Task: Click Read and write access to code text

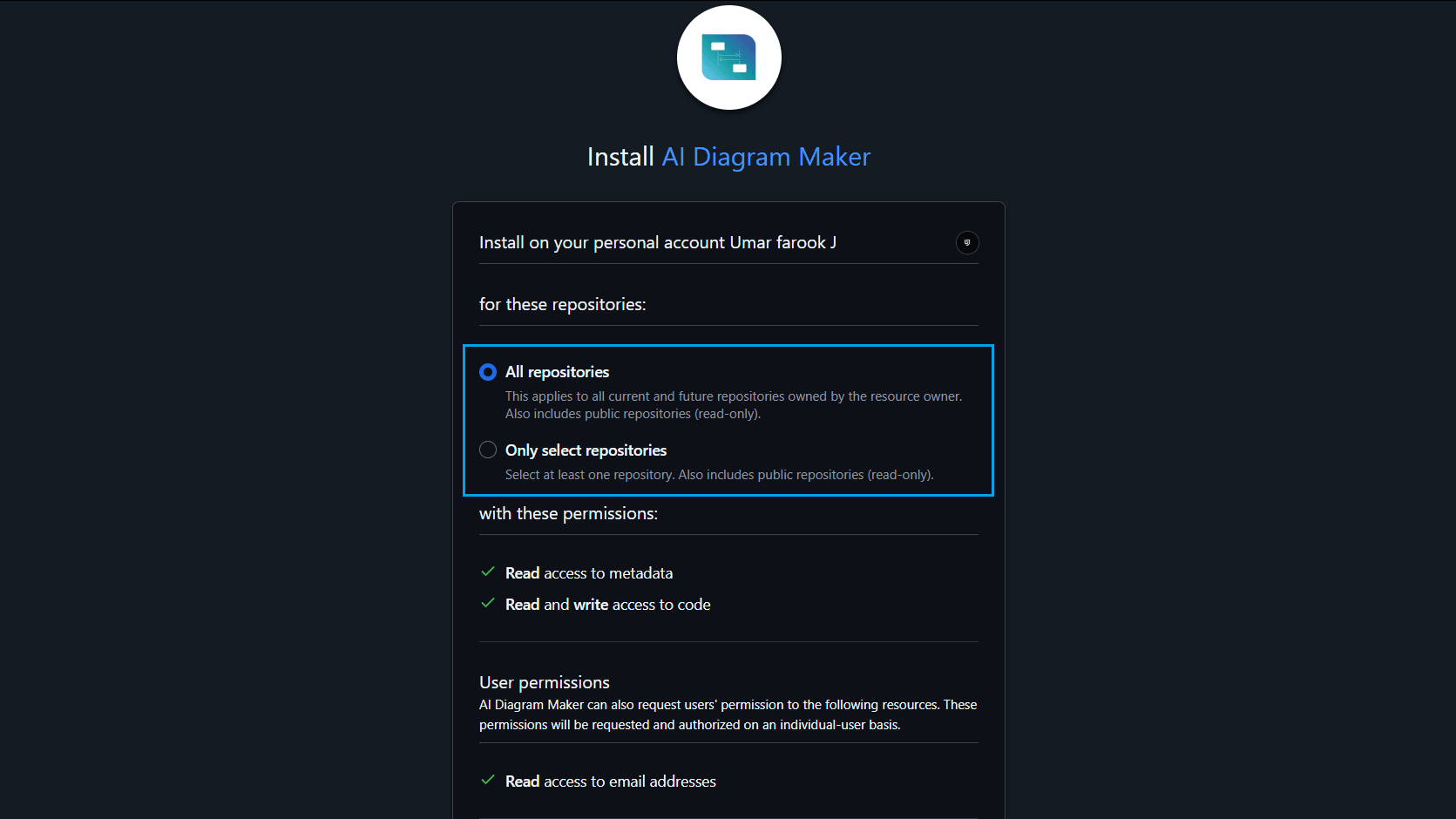Action: [607, 603]
